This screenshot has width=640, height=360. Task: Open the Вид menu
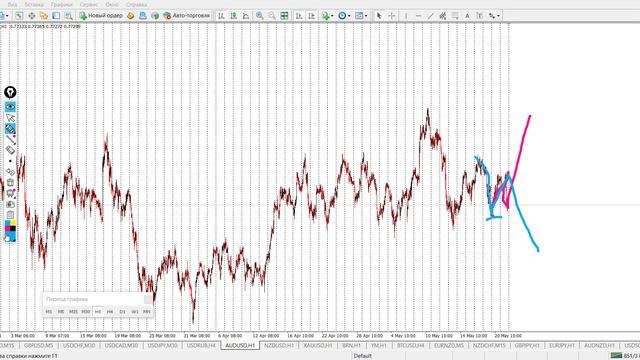point(12,4)
